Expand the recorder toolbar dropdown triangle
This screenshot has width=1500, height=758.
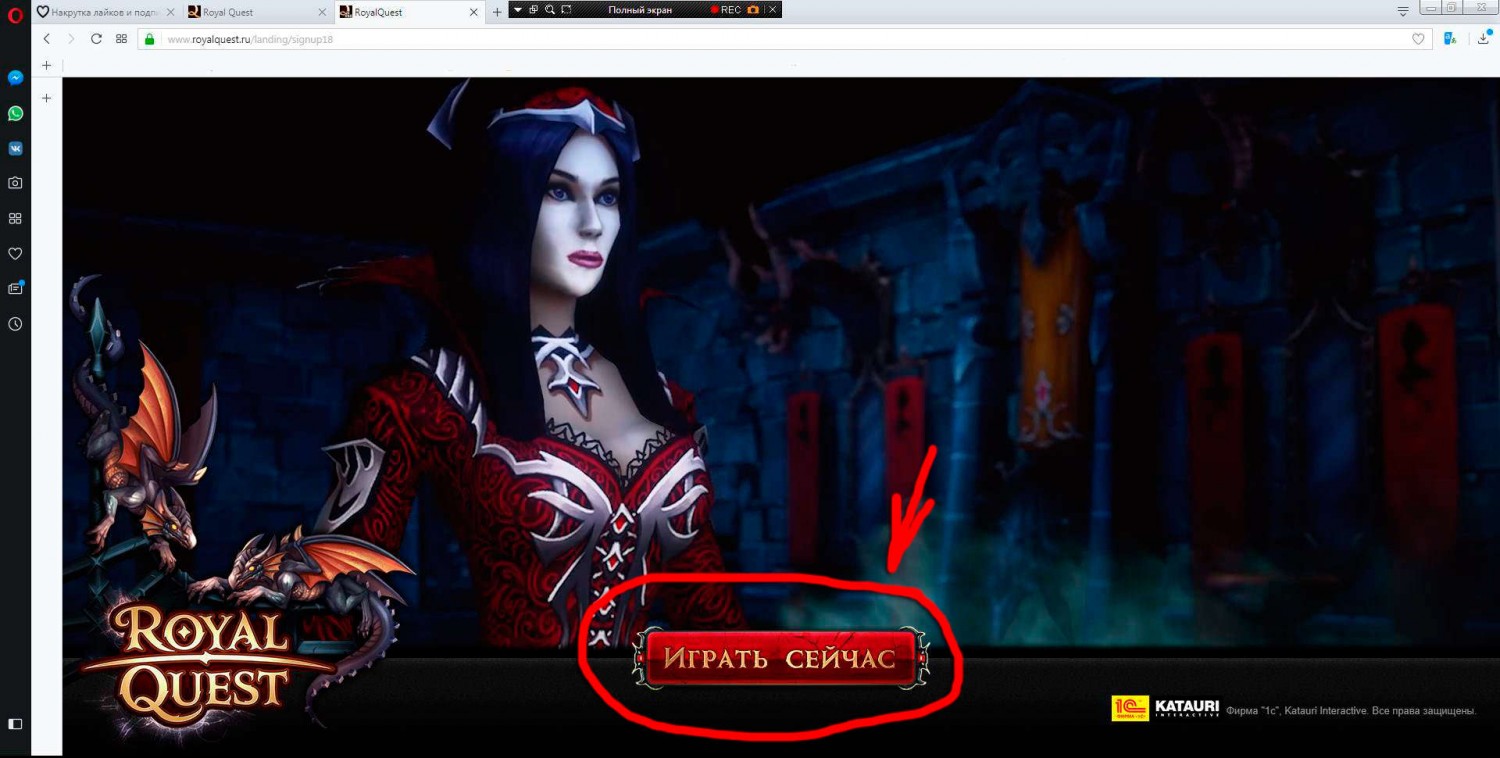point(518,9)
